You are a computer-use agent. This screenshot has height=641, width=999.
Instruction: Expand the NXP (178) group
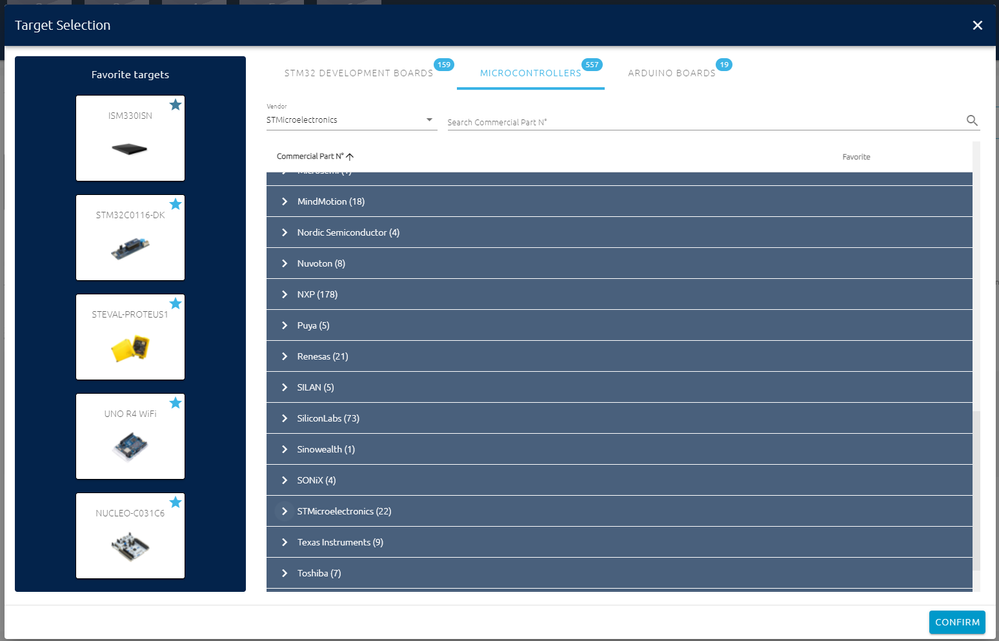click(x=285, y=294)
